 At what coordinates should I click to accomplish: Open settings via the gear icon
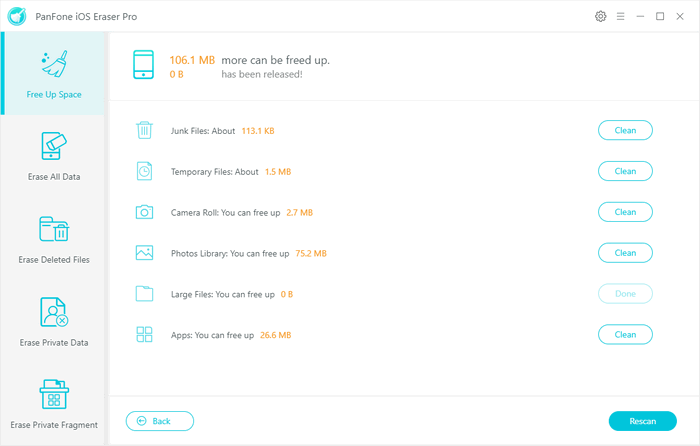pos(600,17)
